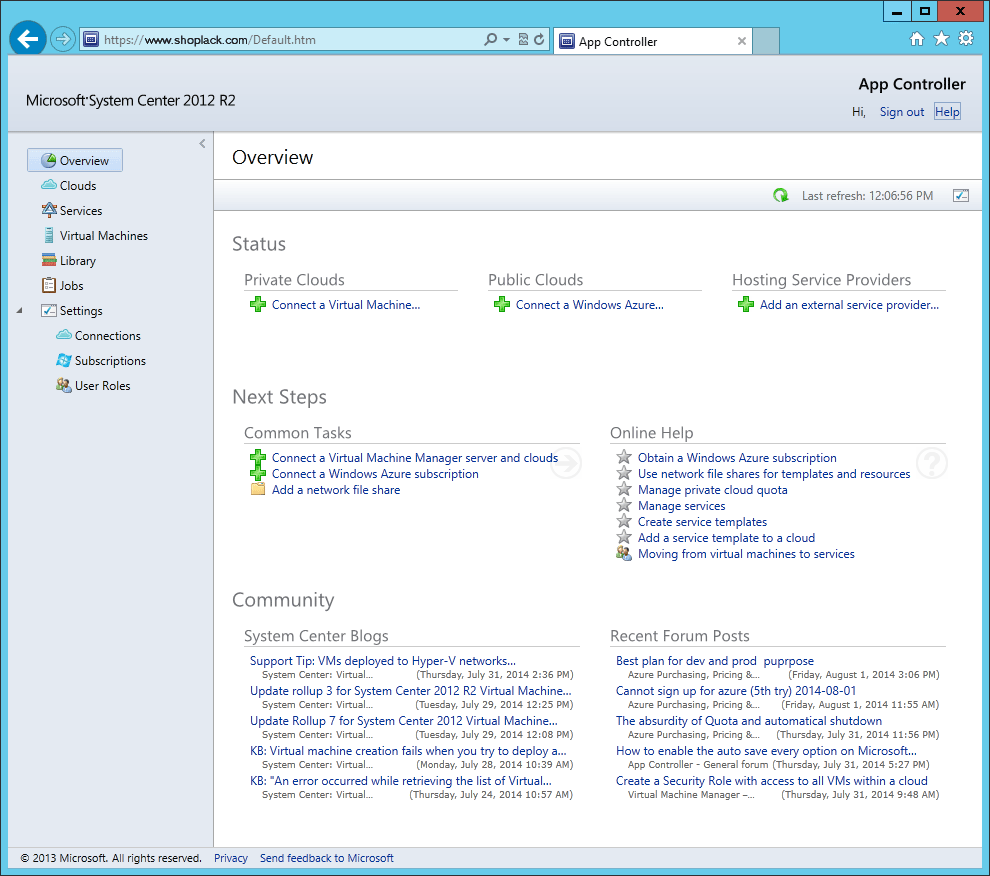Select the App Controller browser tab
Viewport: 990px width, 876px height.
click(x=652, y=42)
